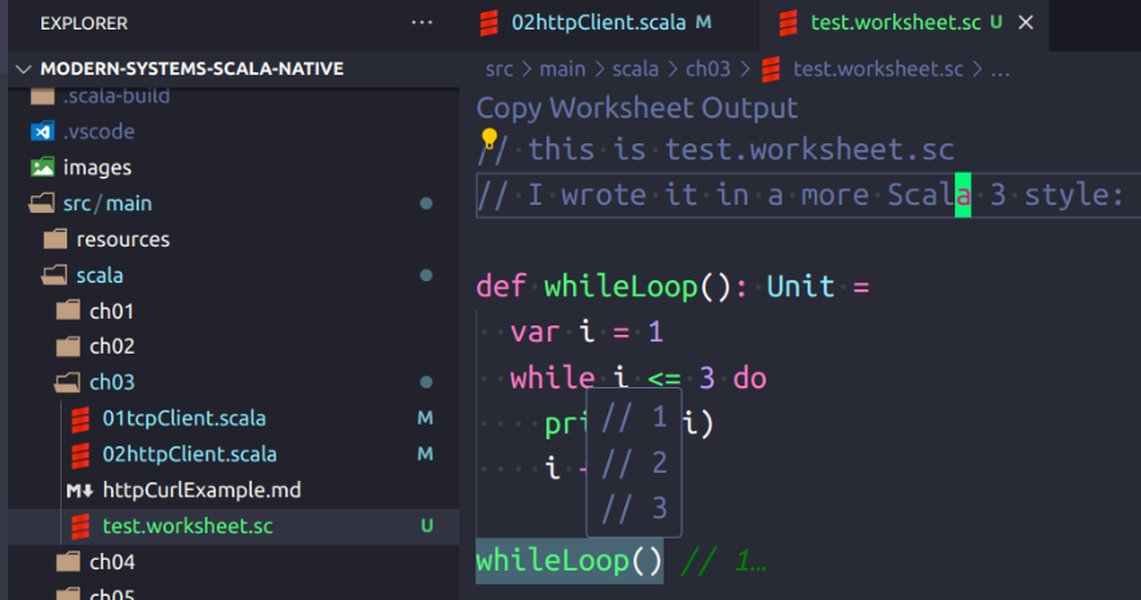Click the Unit return type in the code
Image resolution: width=1141 pixels, height=600 pixels.
coord(800,287)
